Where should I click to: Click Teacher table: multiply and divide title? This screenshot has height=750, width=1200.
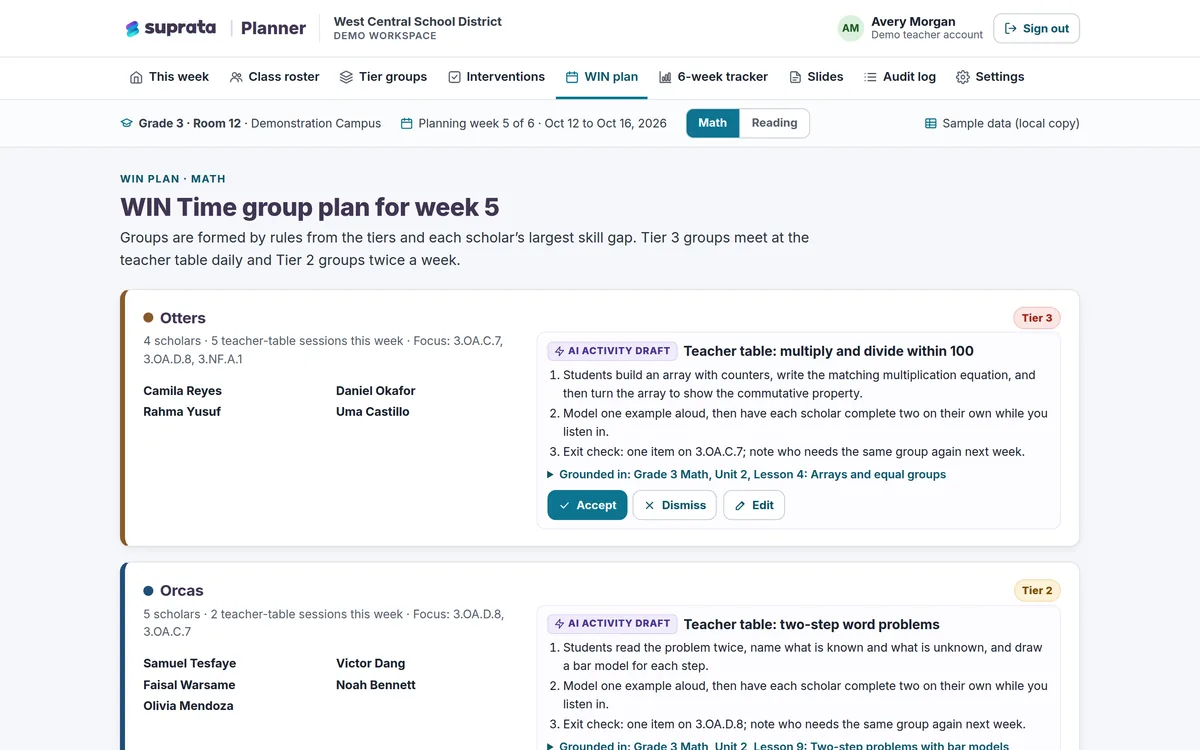(829, 351)
